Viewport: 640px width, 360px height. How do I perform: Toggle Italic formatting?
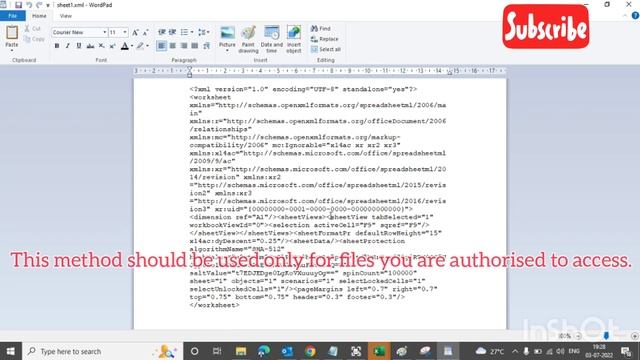coord(68,46)
